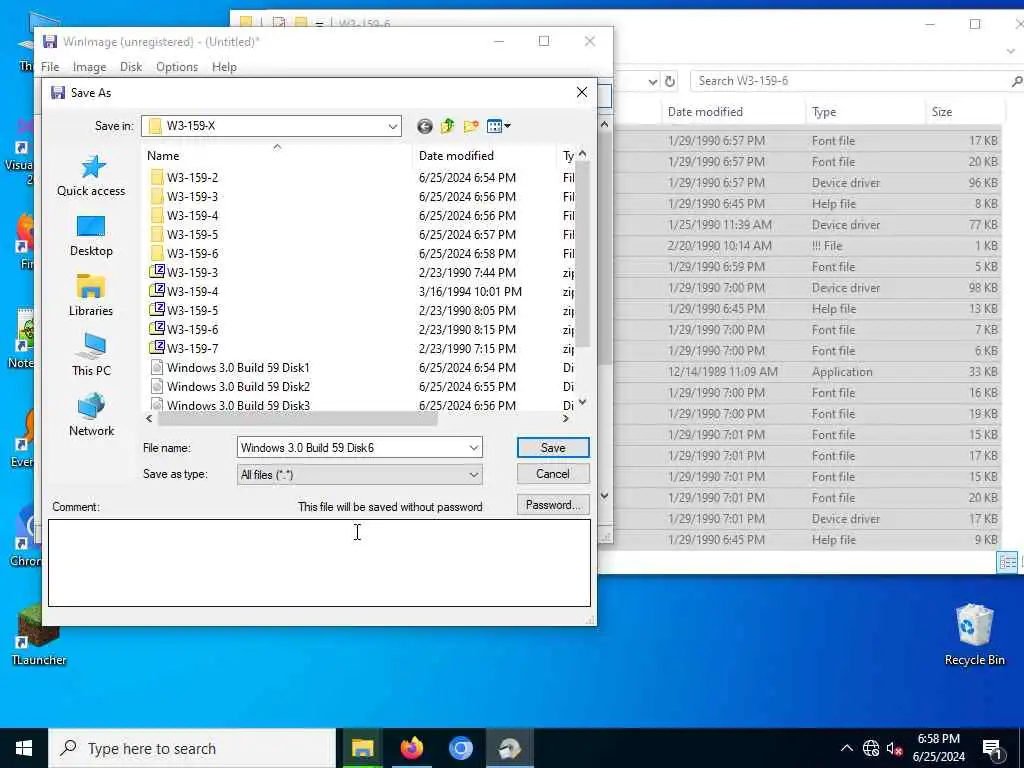Select Quick access in the places bar
The height and width of the screenshot is (768, 1024).
[91, 176]
